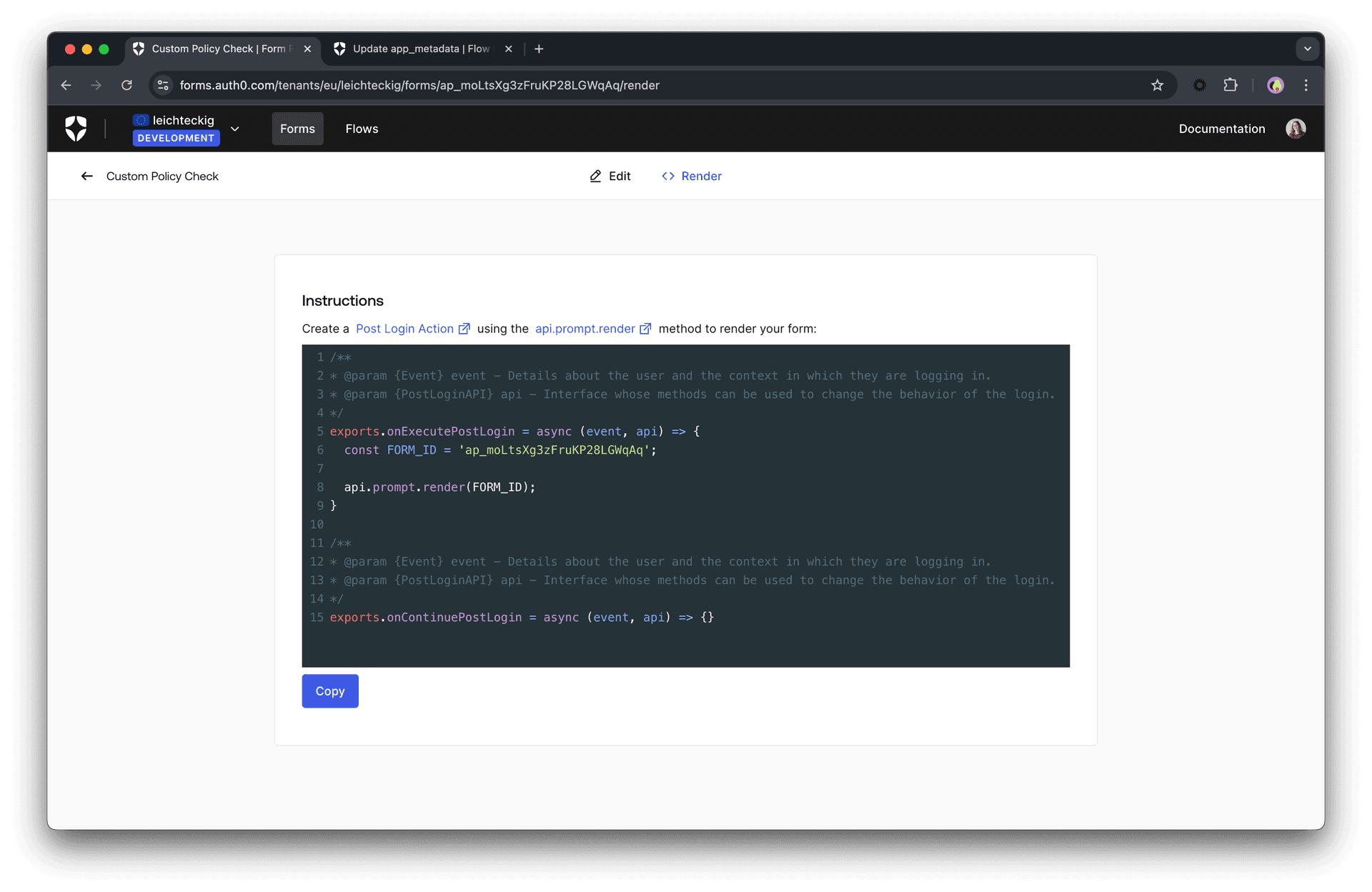Click the DEVELOPMENT tenant badge
Viewport: 1372px width, 892px height.
[176, 138]
